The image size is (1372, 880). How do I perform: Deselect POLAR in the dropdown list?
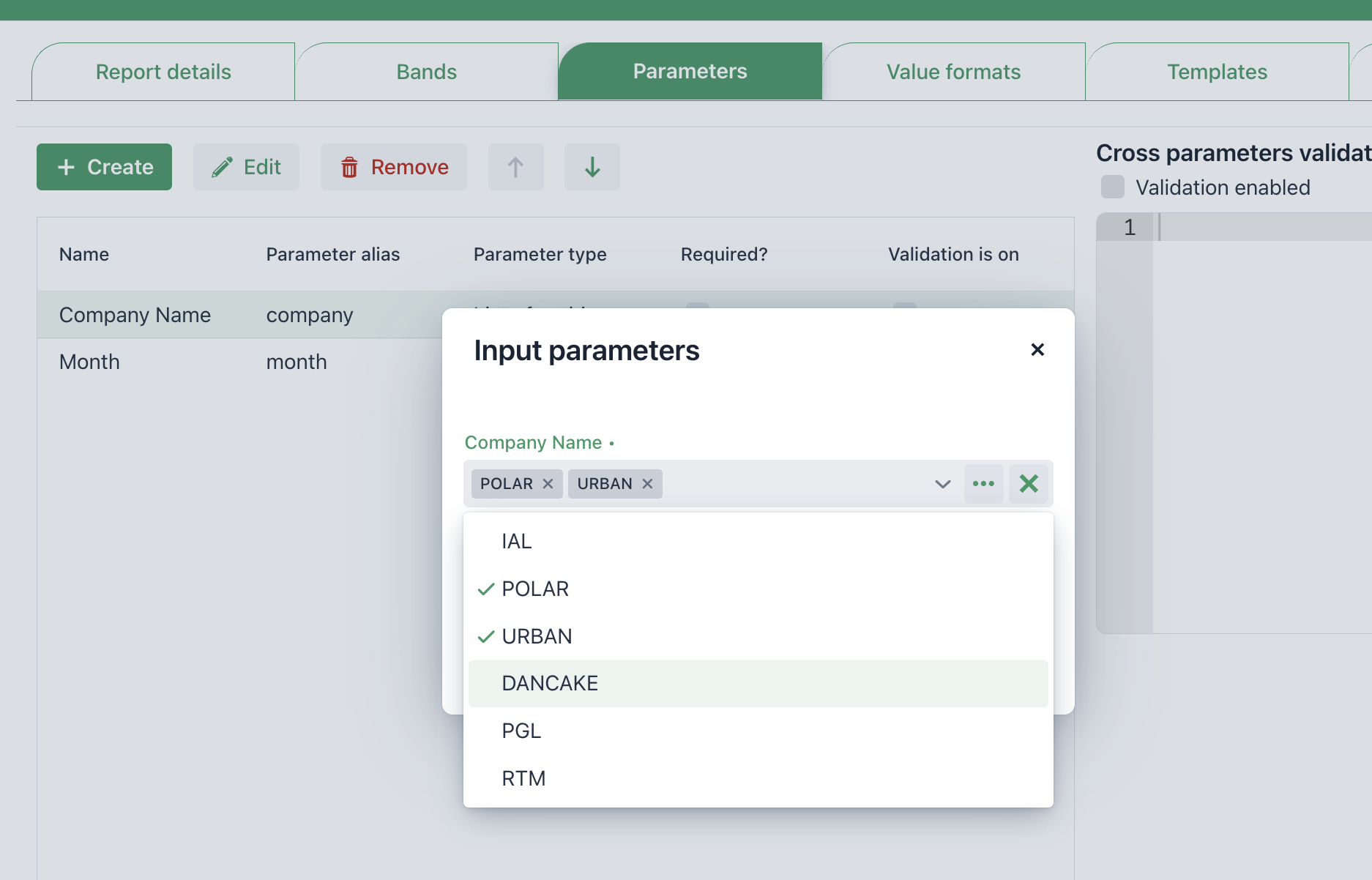pyautogui.click(x=535, y=589)
